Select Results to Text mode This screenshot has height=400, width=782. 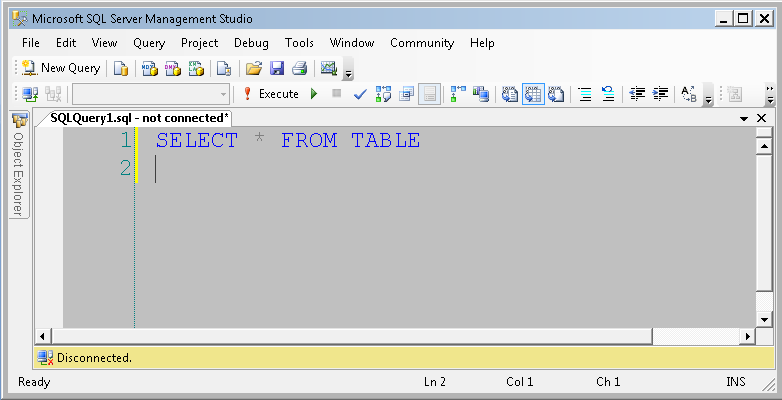(x=510, y=94)
